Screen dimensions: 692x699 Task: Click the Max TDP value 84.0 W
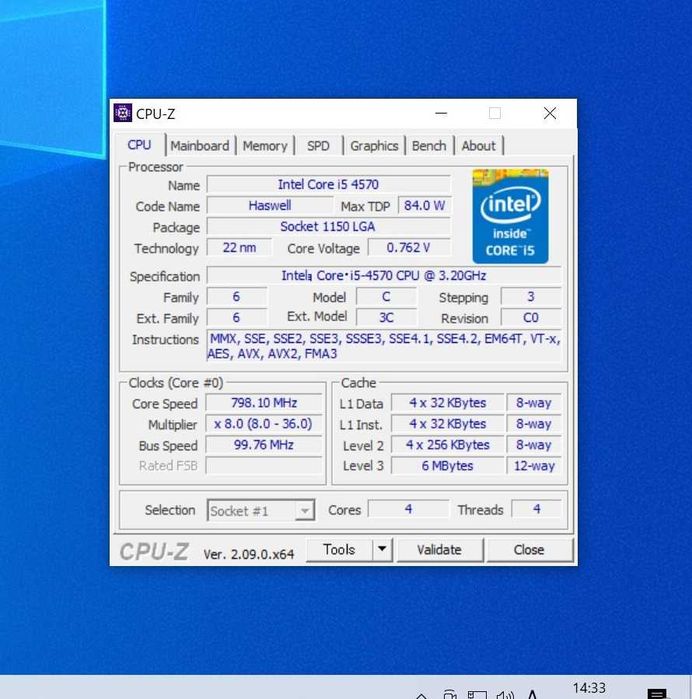coord(424,206)
